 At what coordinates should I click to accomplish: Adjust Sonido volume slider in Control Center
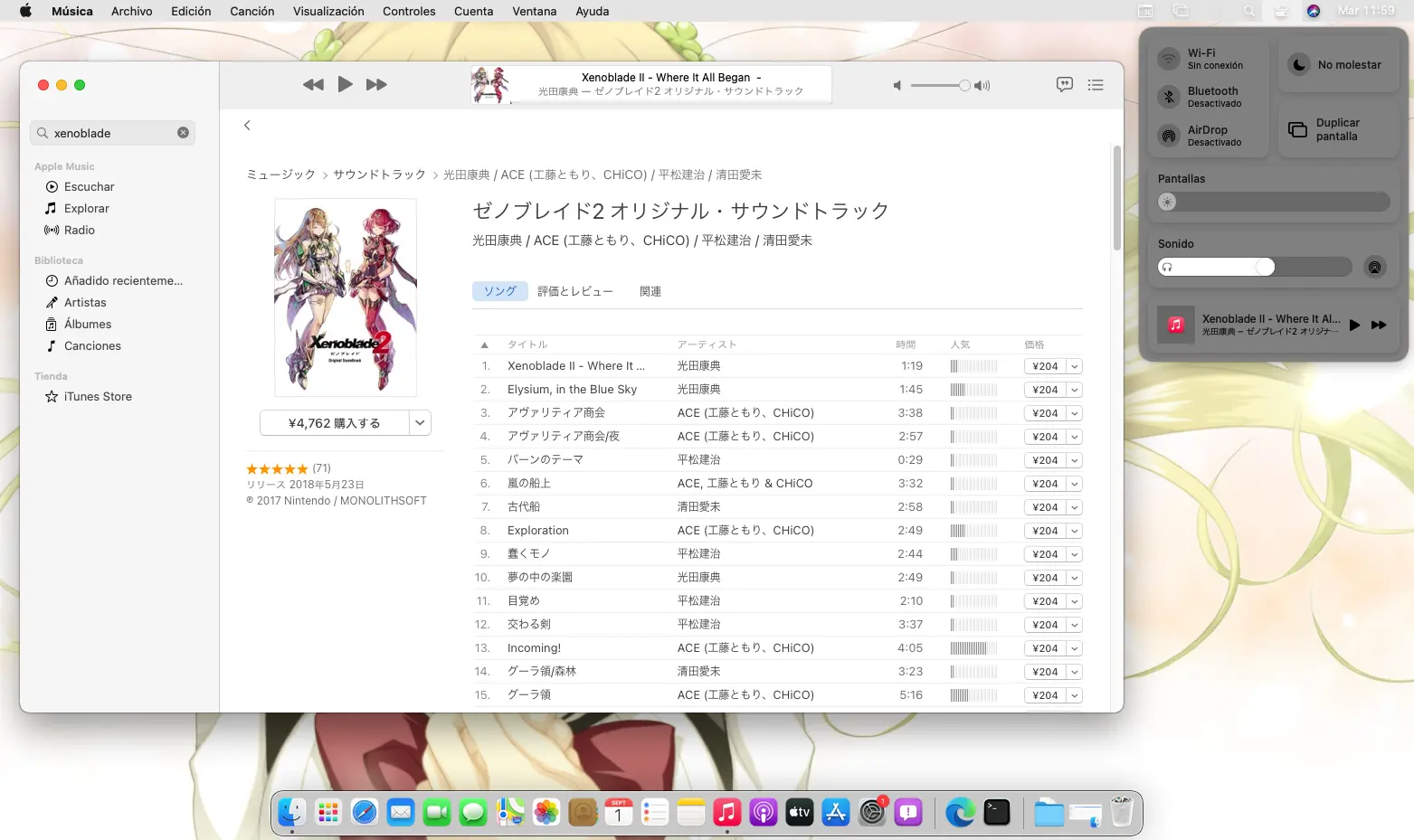(1255, 267)
